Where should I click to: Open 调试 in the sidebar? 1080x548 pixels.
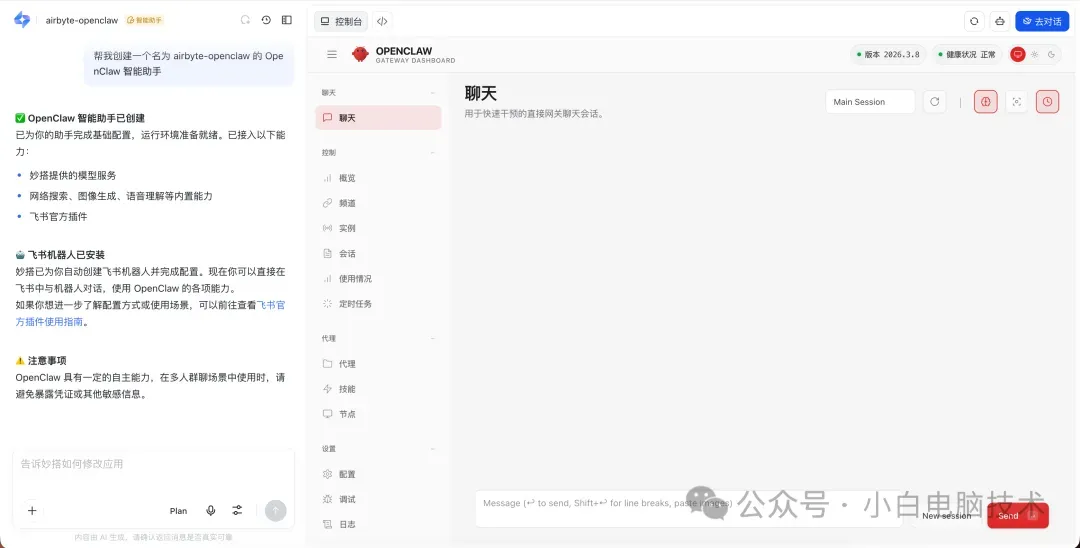(378, 499)
